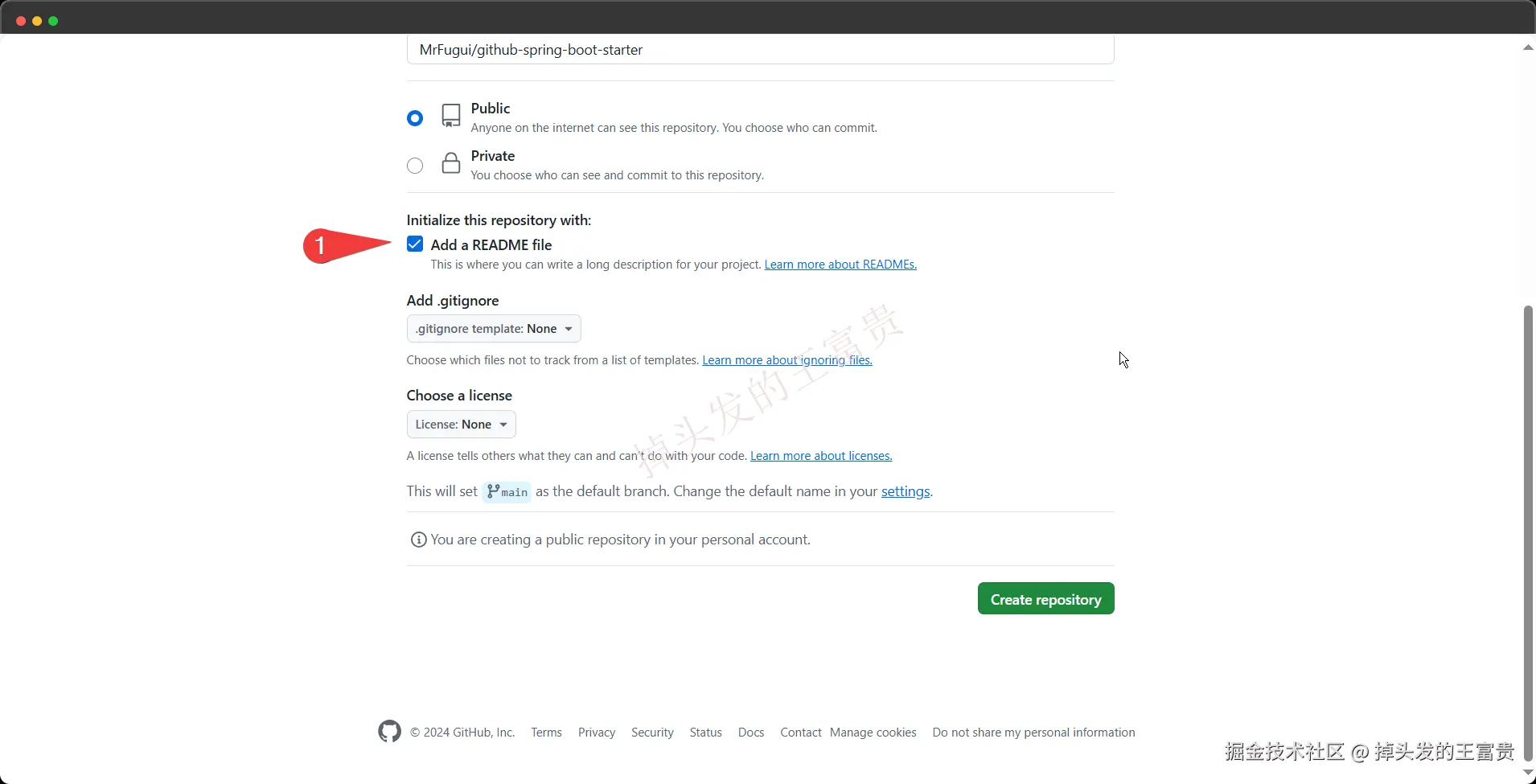Open the .gitignore template dropdown

(494, 329)
